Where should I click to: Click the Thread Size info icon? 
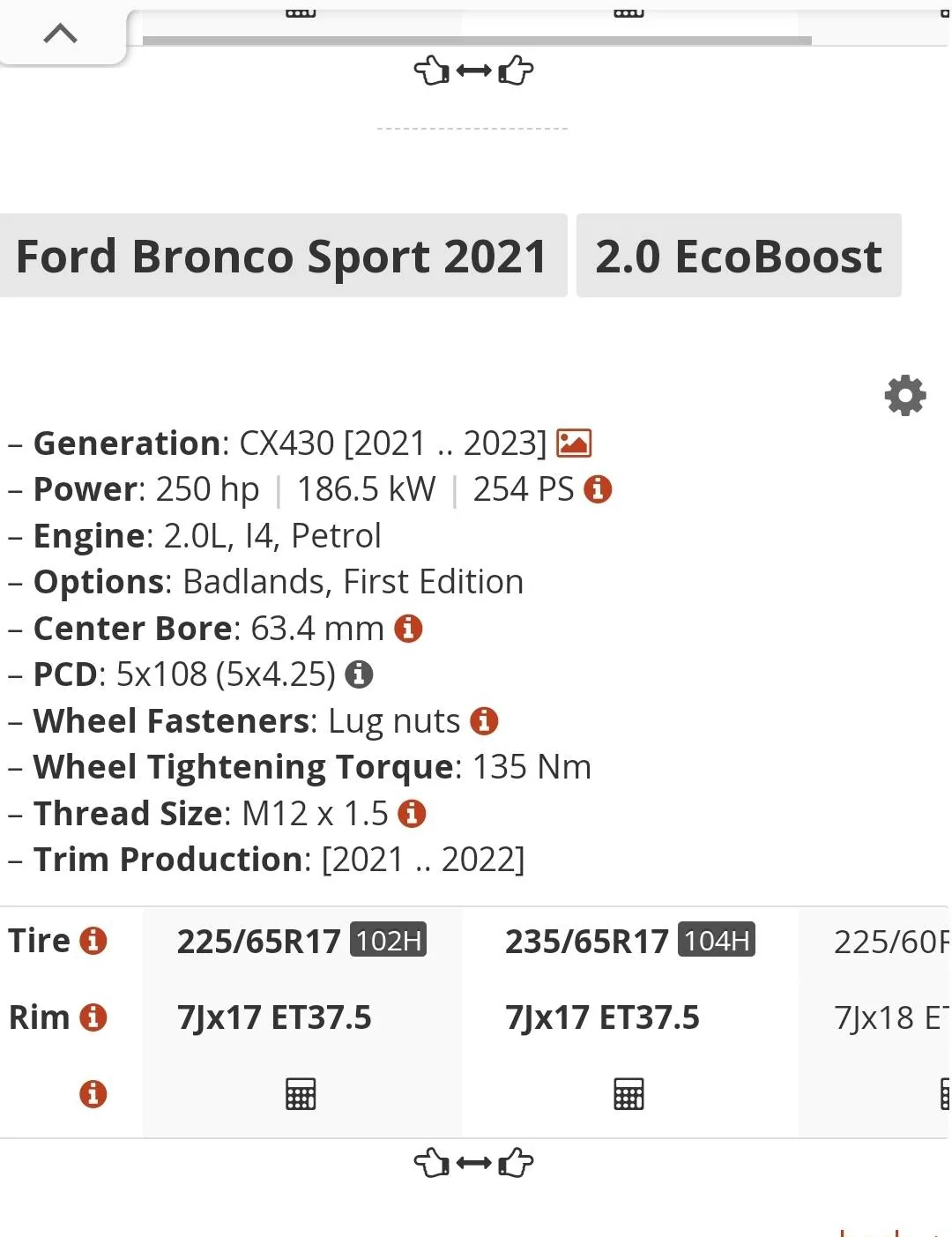pyautogui.click(x=412, y=813)
